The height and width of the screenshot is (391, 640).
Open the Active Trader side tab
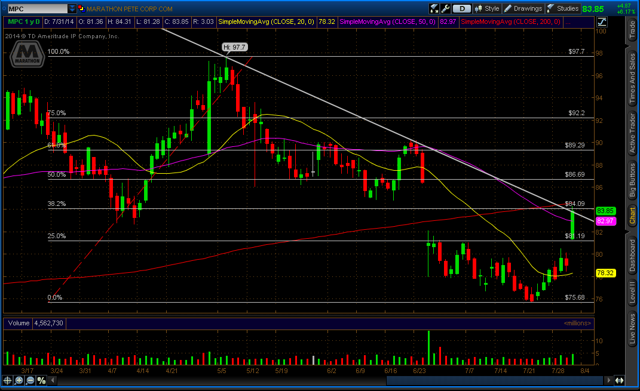coord(632,133)
